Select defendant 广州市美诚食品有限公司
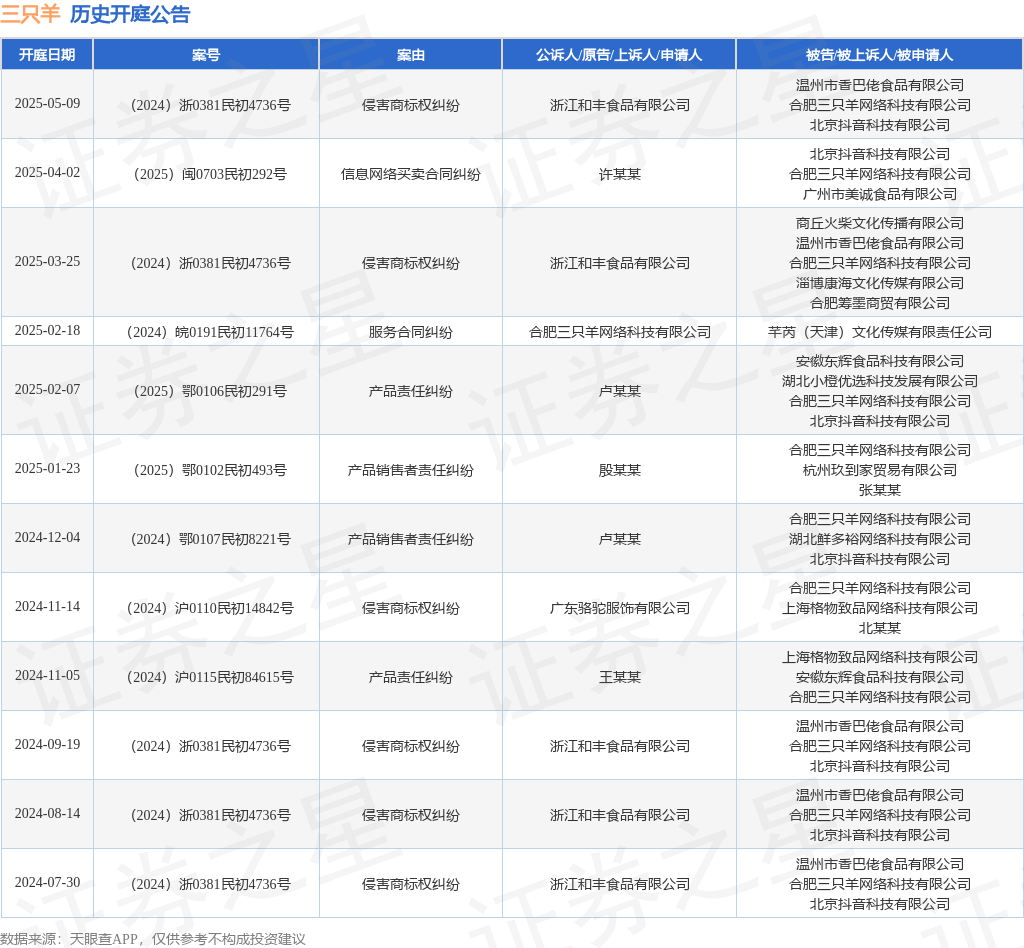This screenshot has height=948, width=1024. pyautogui.click(x=879, y=195)
